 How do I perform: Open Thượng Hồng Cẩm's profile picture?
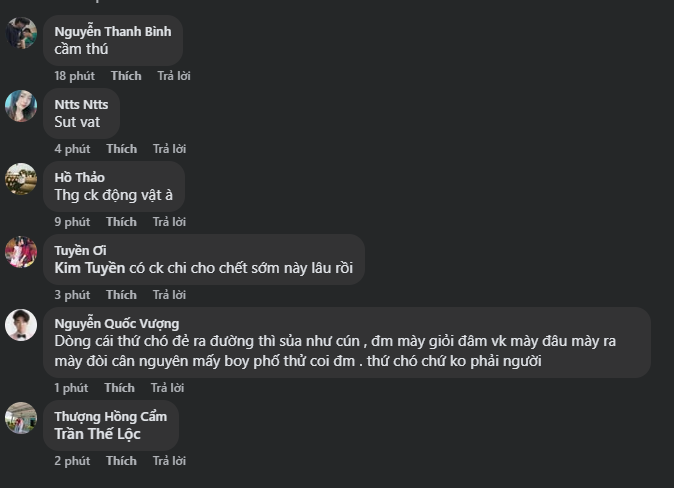pos(21,418)
